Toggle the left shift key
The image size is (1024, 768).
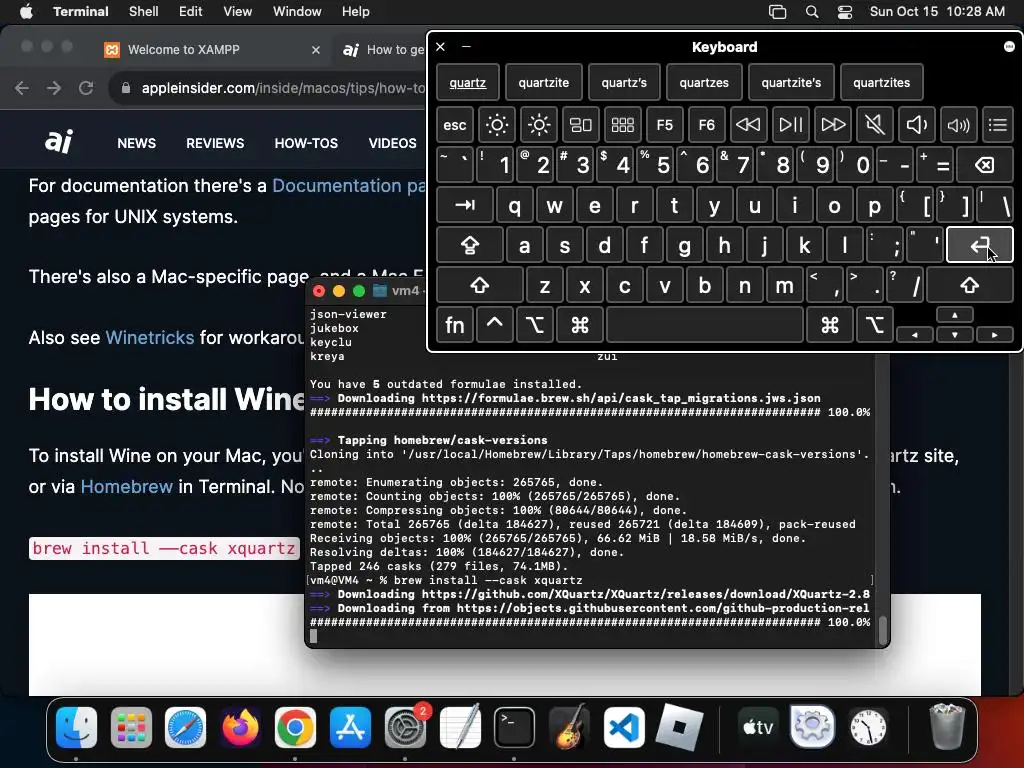480,285
